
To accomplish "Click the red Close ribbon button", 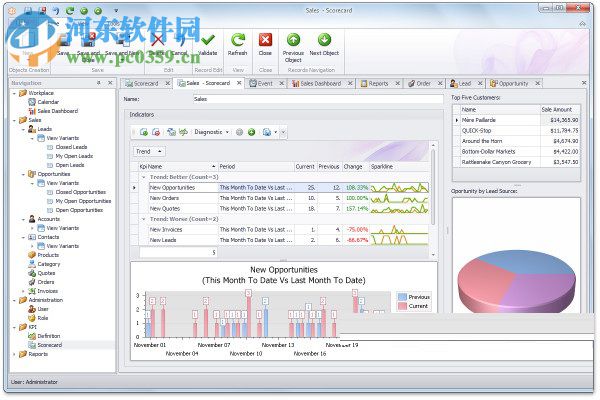I will (x=265, y=44).
